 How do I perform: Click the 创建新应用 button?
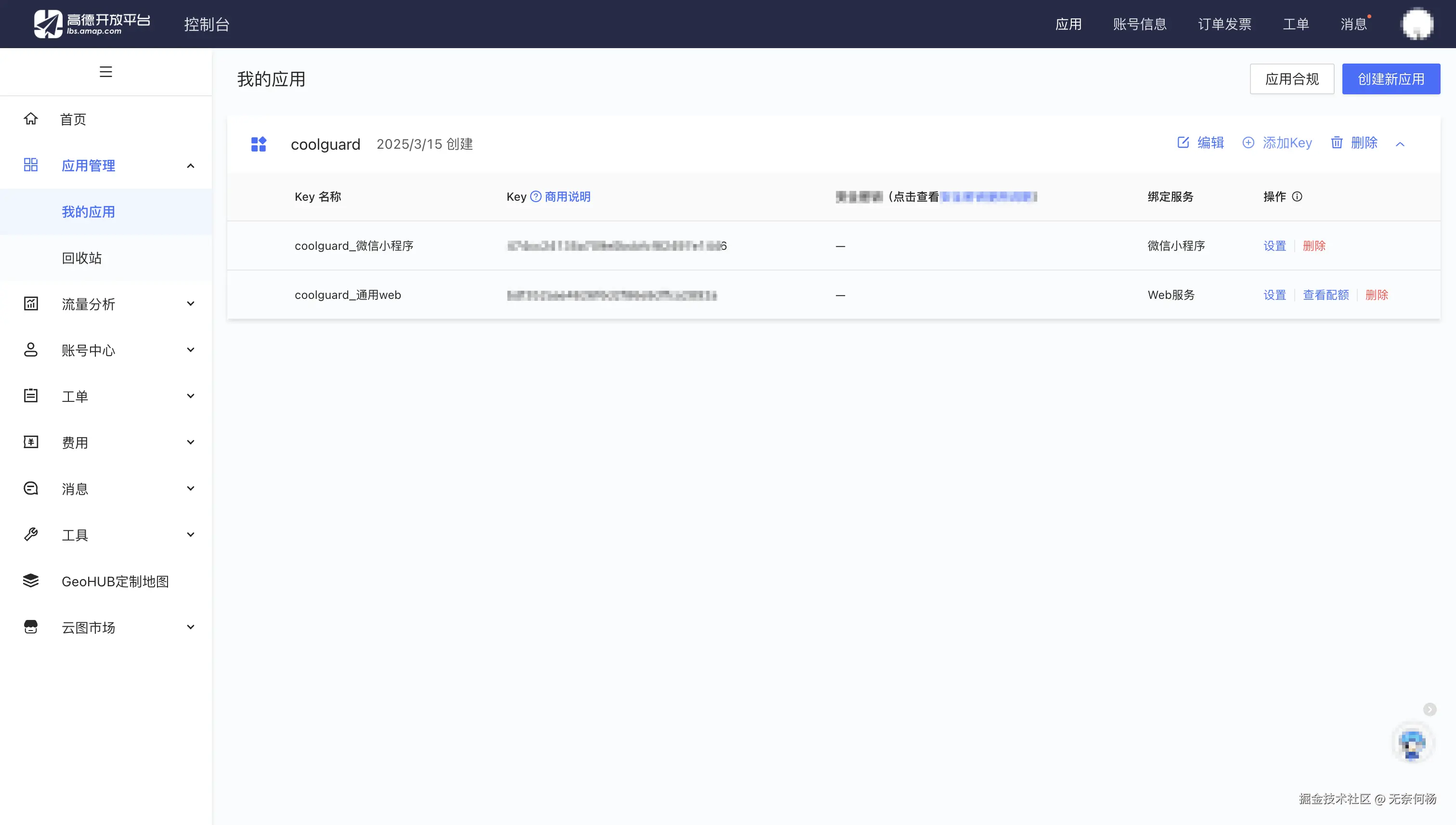1390,79
